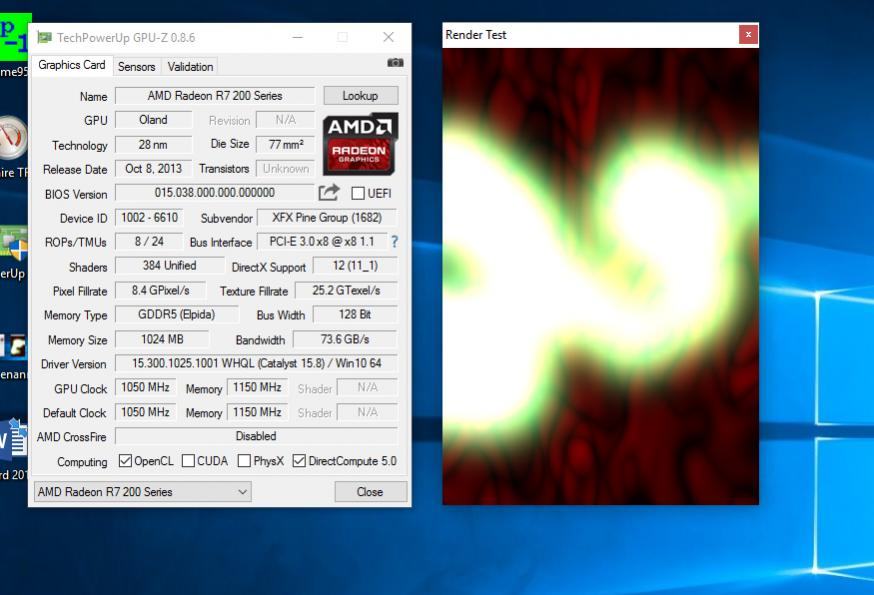This screenshot has width=874, height=595.
Task: Click Bus Interface PCI-E 3.0 x8 value
Action: (322, 241)
